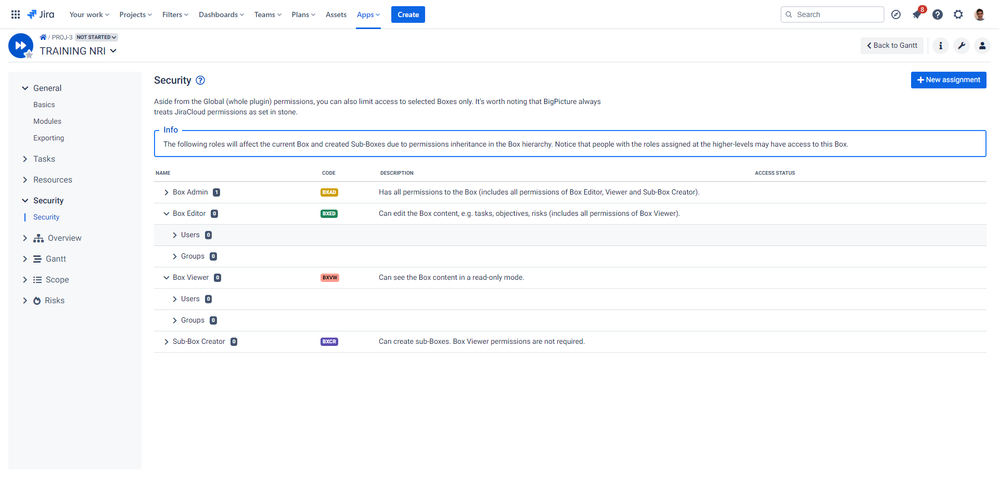Open the Your work menu
This screenshot has width=999, height=478.
point(89,14)
